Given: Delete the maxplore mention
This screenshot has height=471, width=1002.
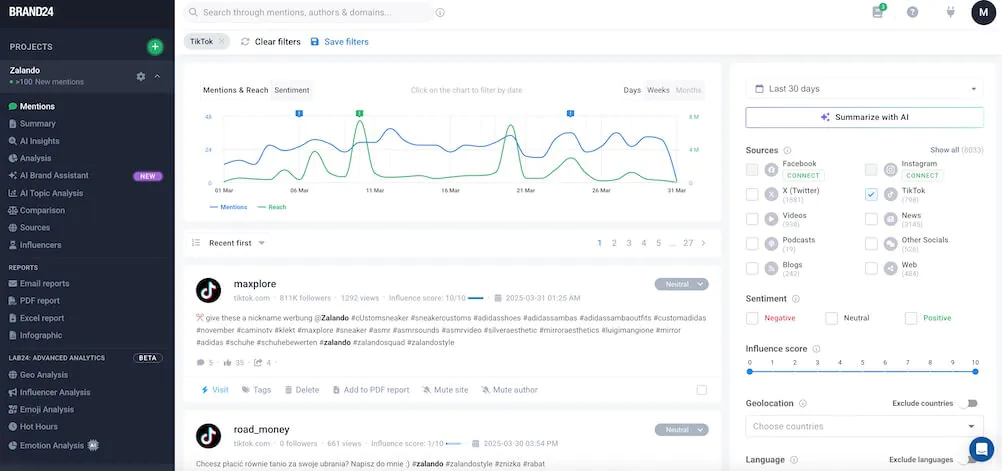Looking at the screenshot, I should click(302, 390).
